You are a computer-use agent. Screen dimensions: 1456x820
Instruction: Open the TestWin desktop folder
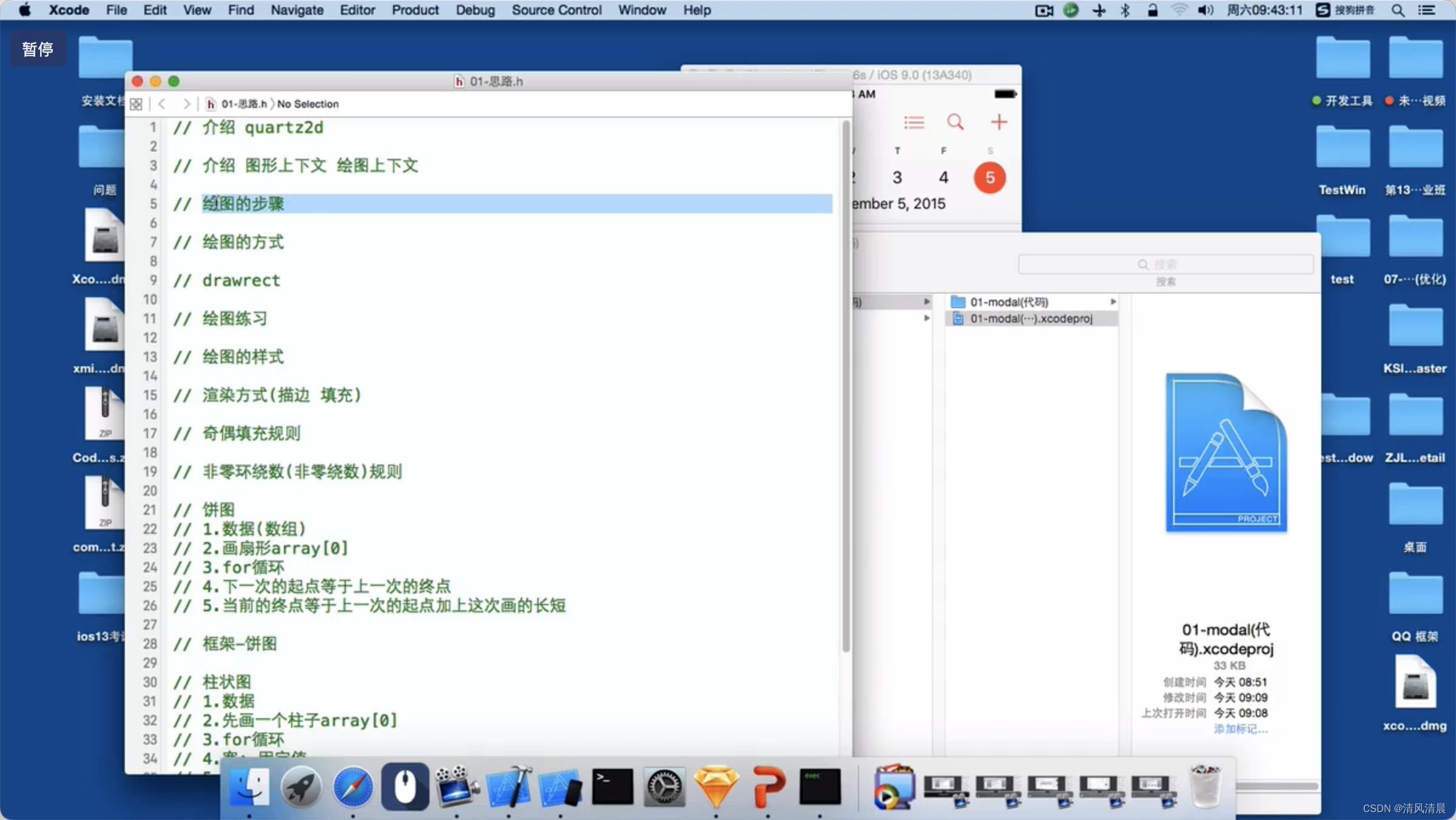pos(1343,160)
